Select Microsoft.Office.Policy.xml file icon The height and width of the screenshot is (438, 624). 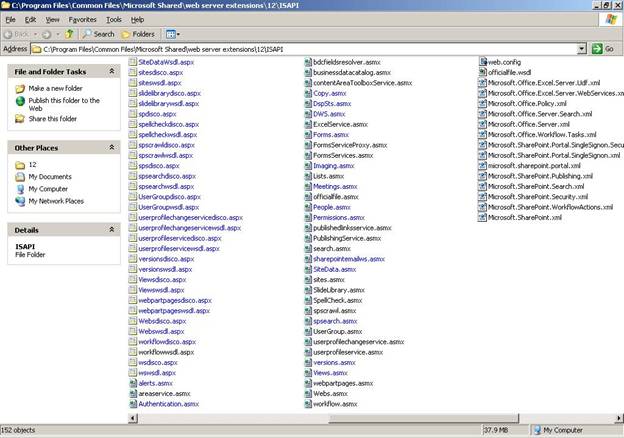[x=483, y=103]
